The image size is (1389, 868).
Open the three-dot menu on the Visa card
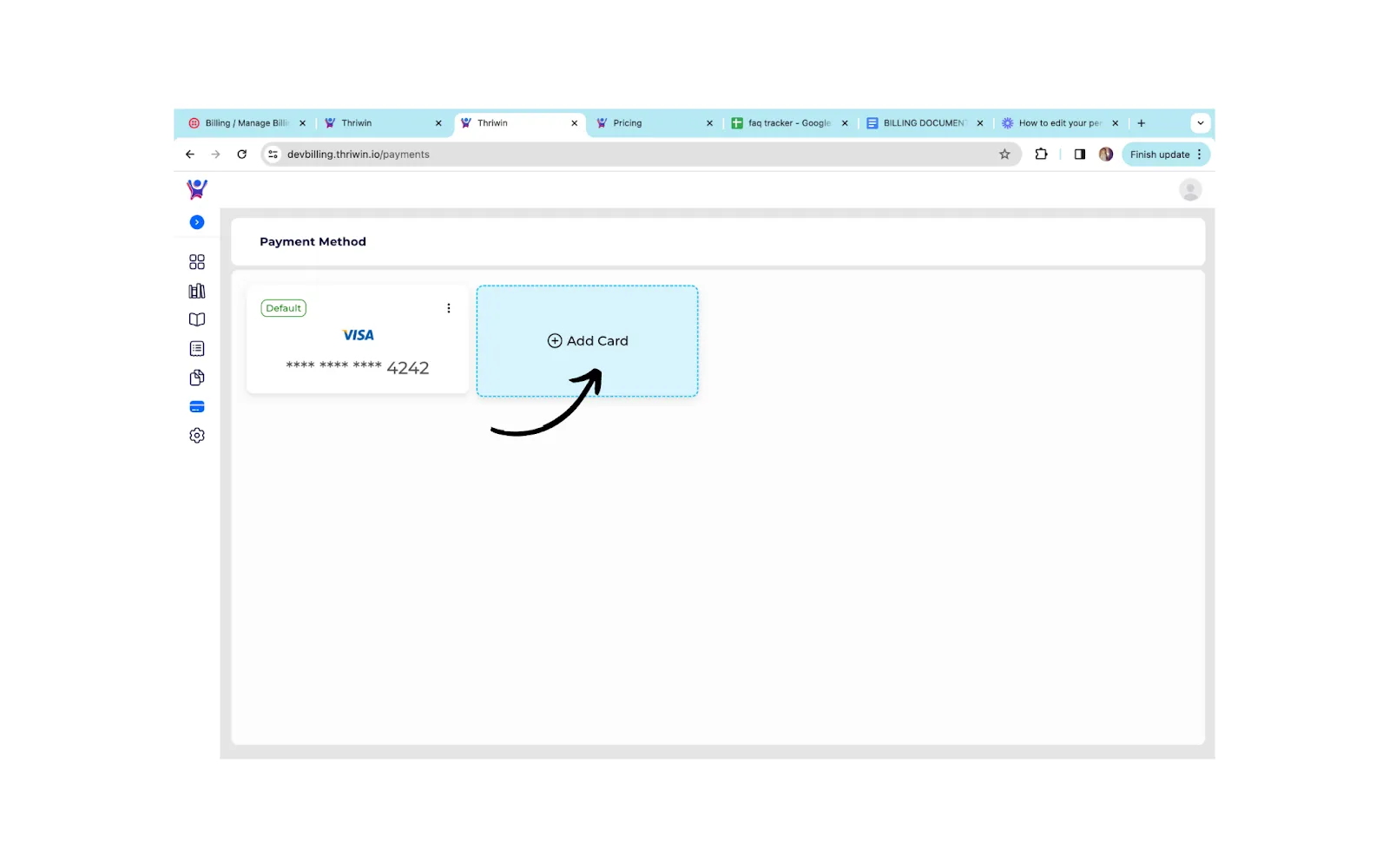449,308
